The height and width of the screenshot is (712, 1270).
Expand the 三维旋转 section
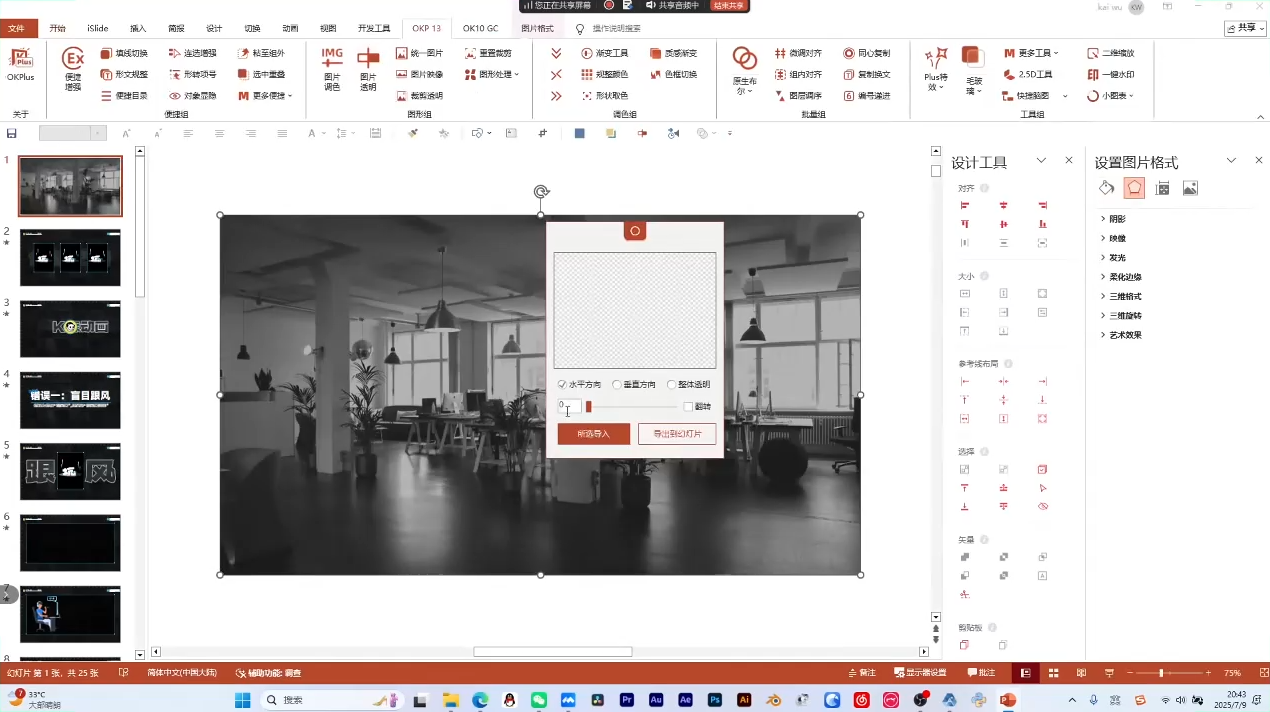coord(1125,316)
